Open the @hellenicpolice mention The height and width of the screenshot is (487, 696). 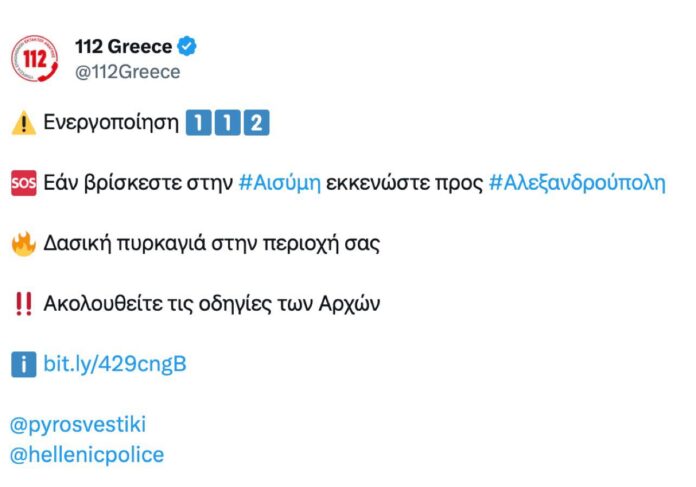pyautogui.click(x=87, y=455)
